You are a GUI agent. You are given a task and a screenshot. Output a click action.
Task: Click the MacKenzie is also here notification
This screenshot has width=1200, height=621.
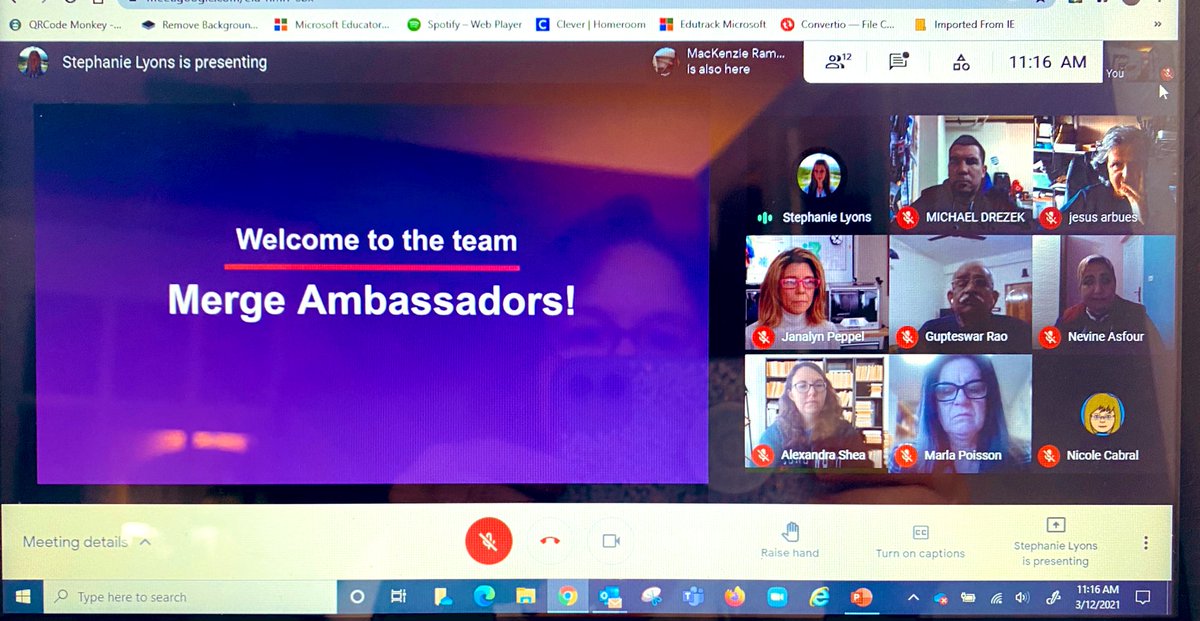[x=718, y=61]
